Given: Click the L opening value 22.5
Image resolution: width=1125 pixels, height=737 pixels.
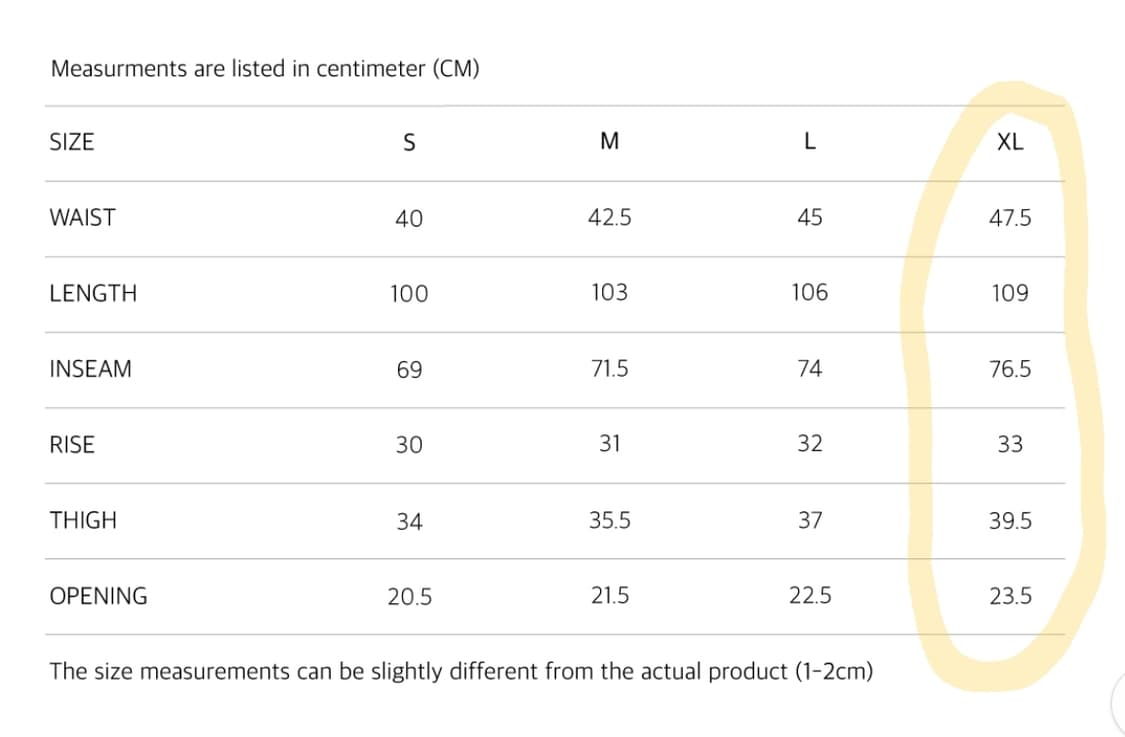Looking at the screenshot, I should tap(810, 596).
